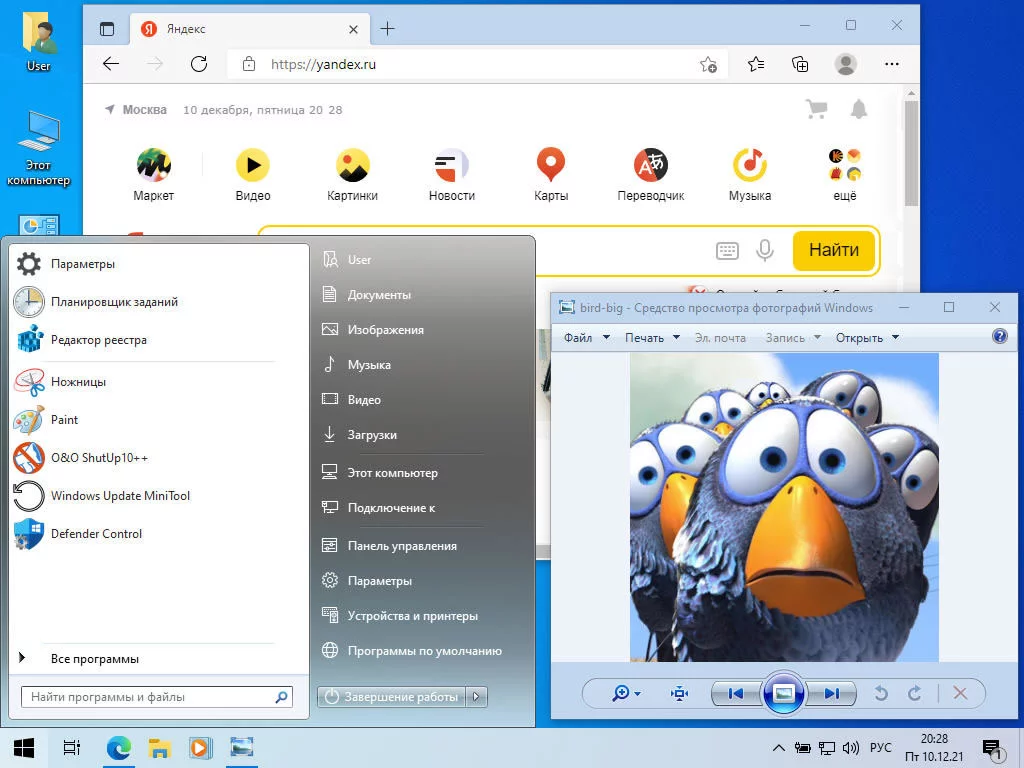Expand the Печать dropdown in photo viewer
The width and height of the screenshot is (1024, 768).
pyautogui.click(x=652, y=337)
